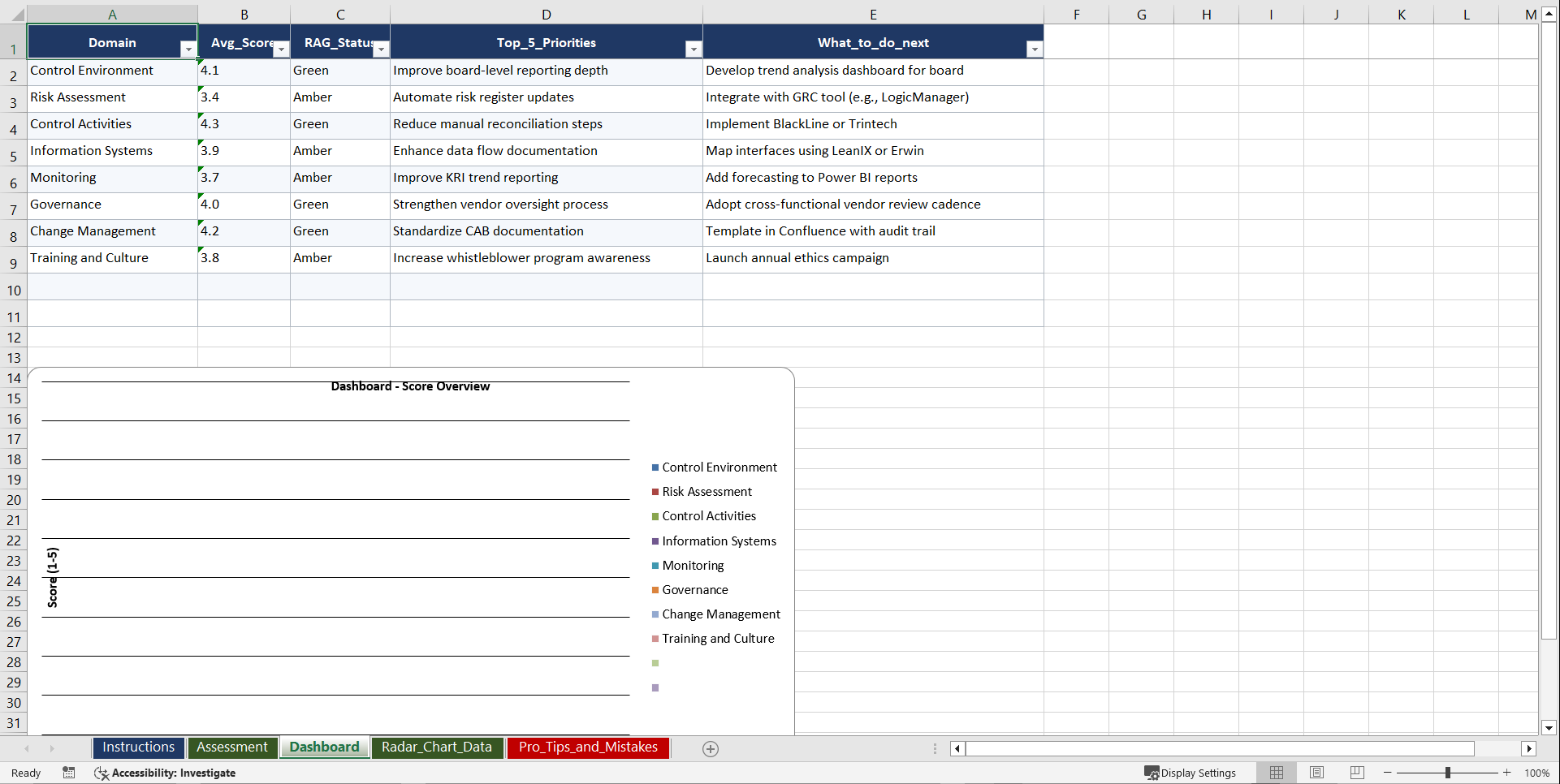Viewport: 1560px width, 784px height.
Task: Click the macro recording icon beside Ready
Action: pos(69,773)
